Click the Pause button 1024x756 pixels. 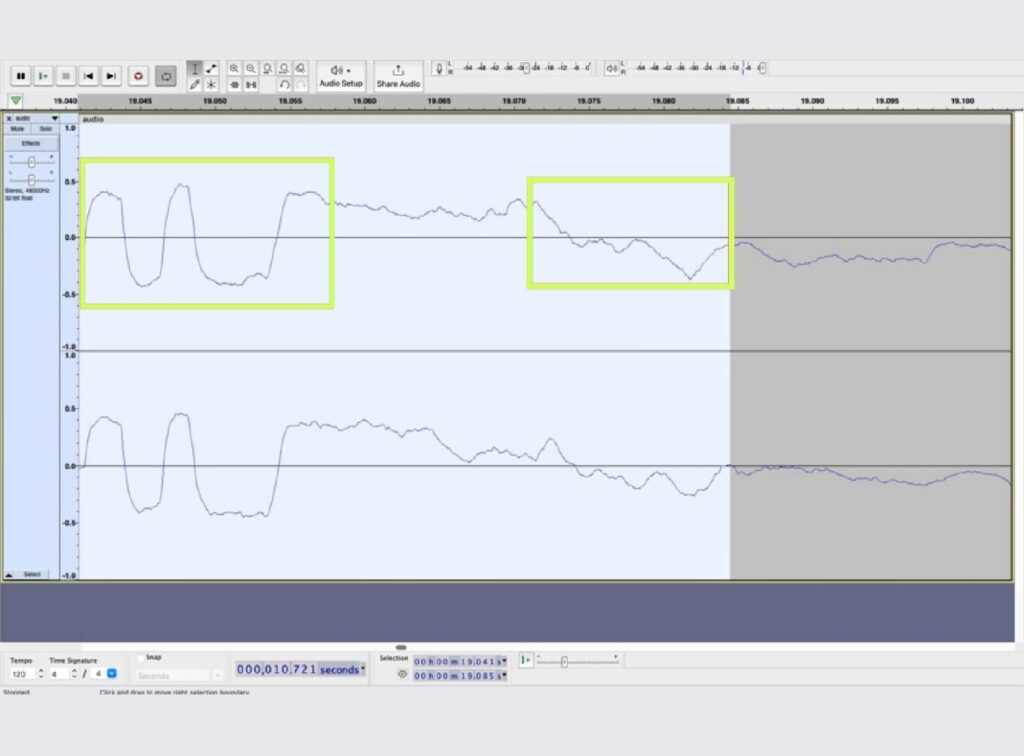point(21,76)
